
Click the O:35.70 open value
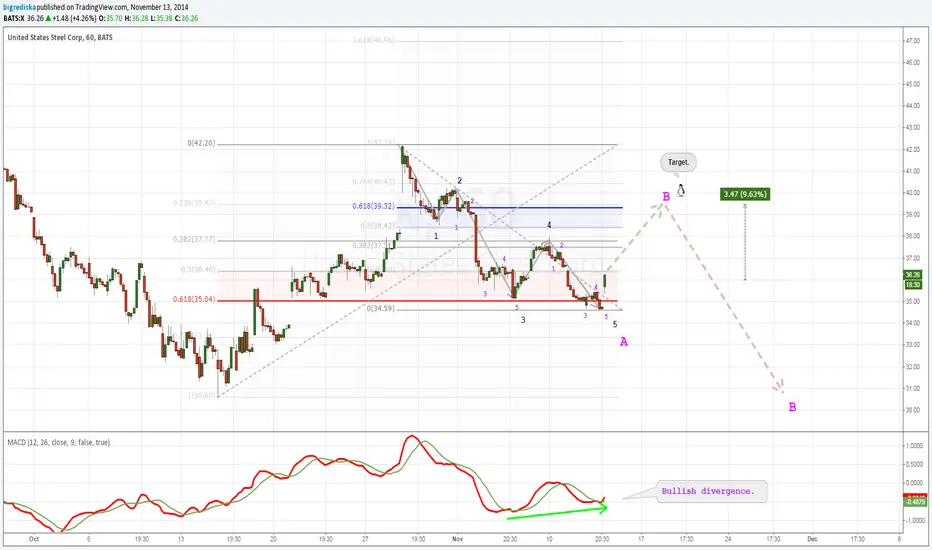pyautogui.click(x=111, y=18)
